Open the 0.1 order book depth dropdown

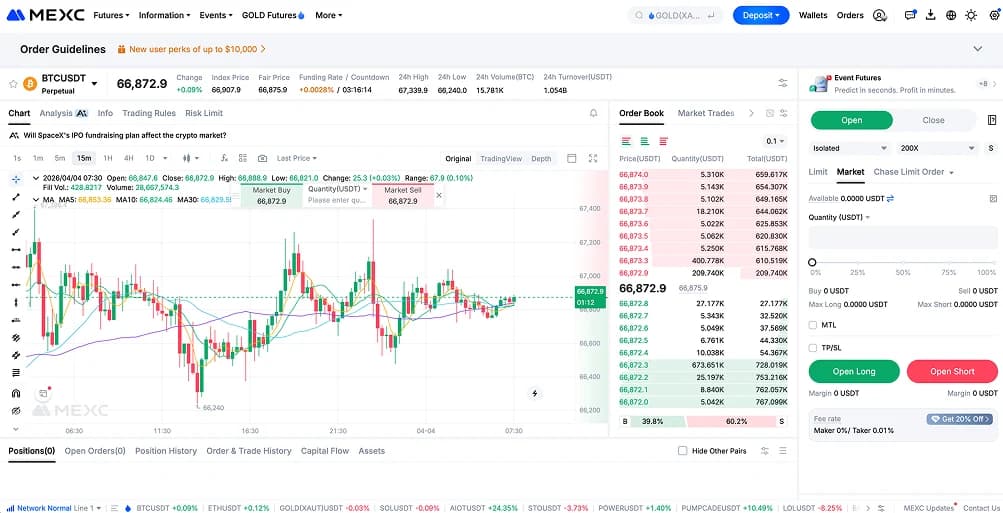(775, 141)
